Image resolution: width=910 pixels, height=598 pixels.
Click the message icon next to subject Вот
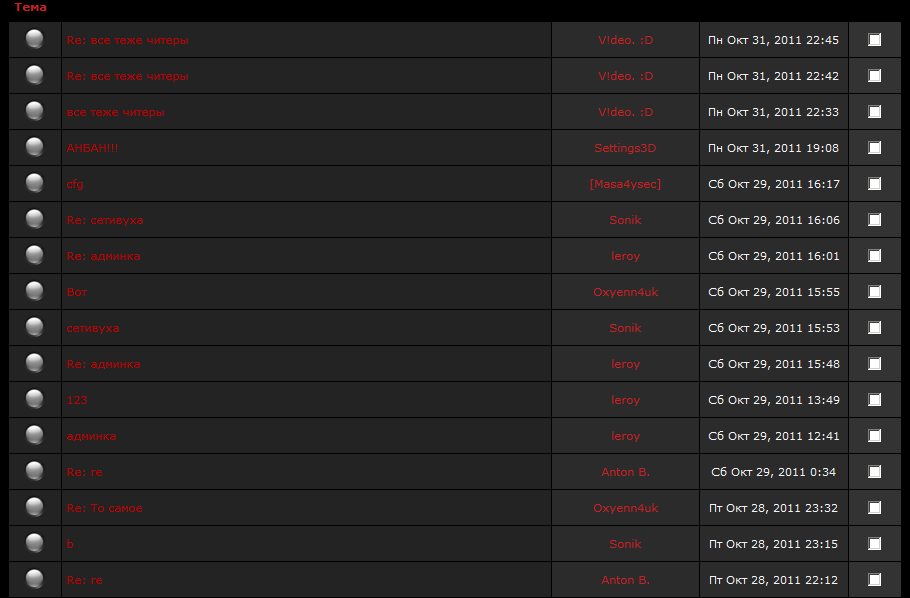point(35,291)
